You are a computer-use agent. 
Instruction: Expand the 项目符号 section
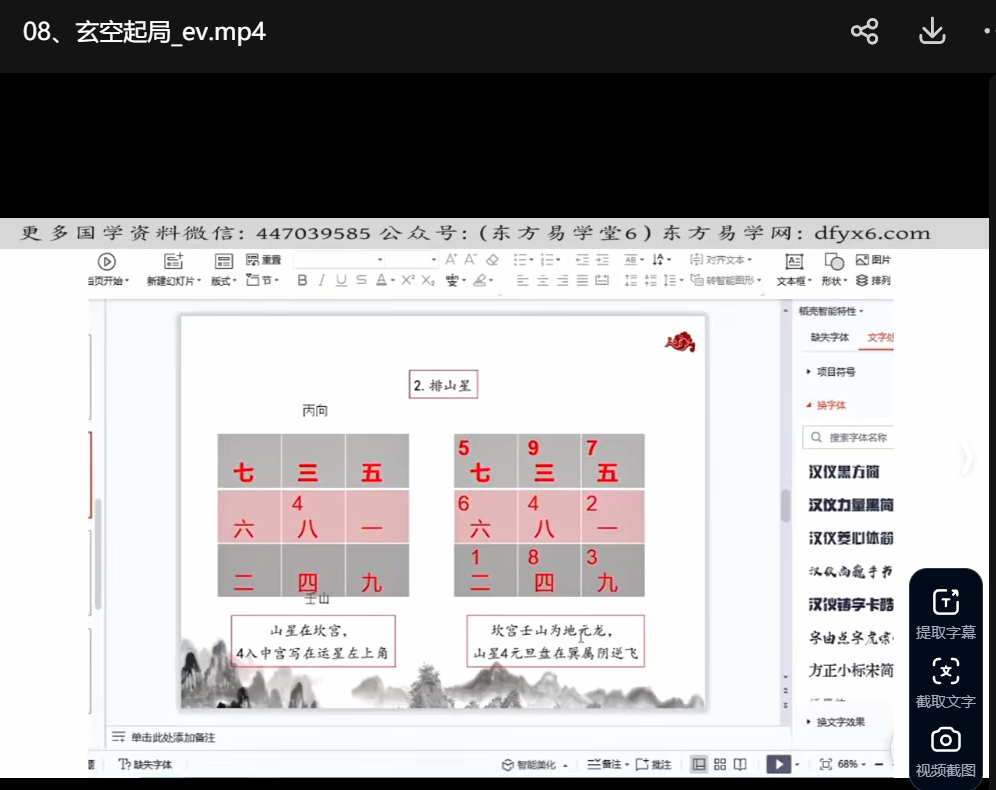(x=835, y=372)
